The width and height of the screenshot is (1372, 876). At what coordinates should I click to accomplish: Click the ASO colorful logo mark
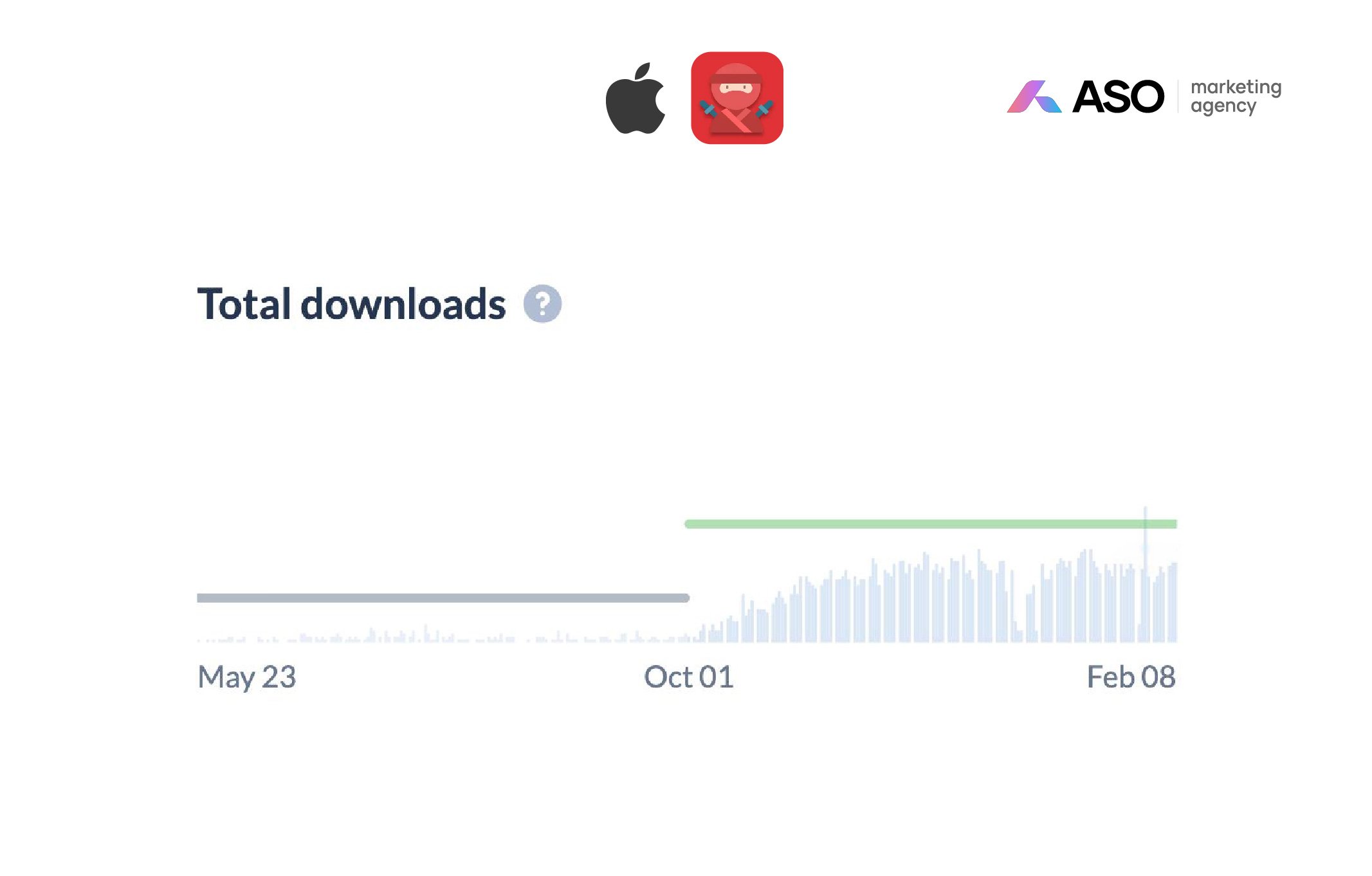[x=1034, y=96]
